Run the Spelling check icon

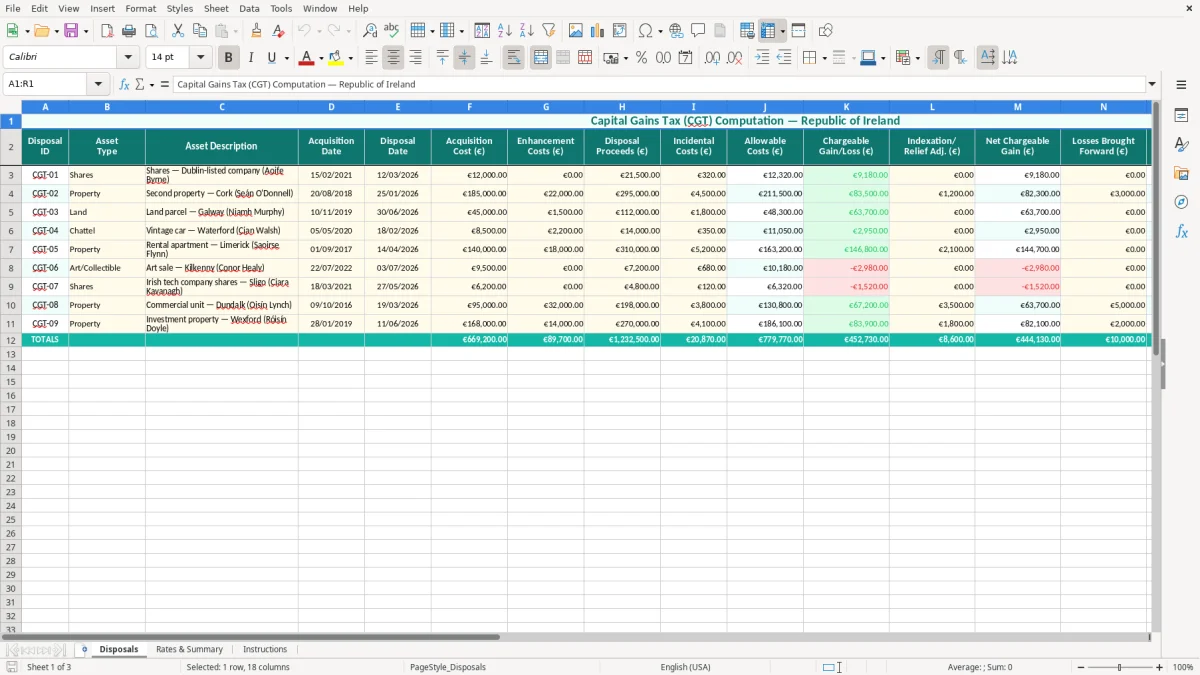click(392, 31)
